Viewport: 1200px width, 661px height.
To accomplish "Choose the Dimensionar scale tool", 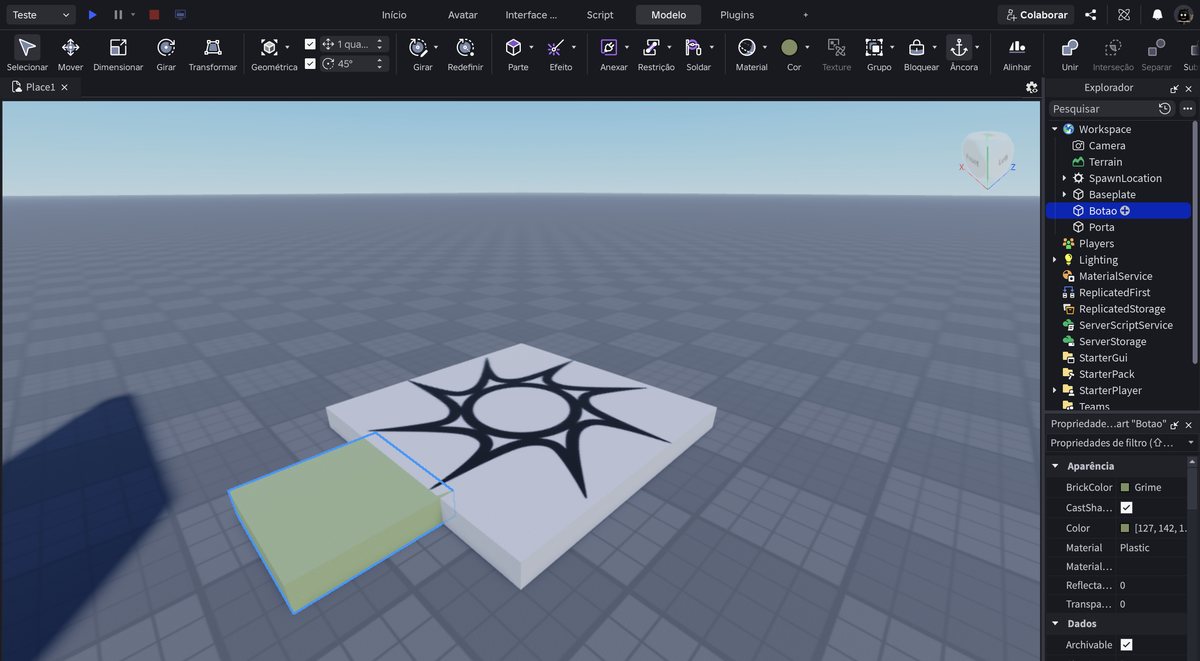I will pos(118,53).
